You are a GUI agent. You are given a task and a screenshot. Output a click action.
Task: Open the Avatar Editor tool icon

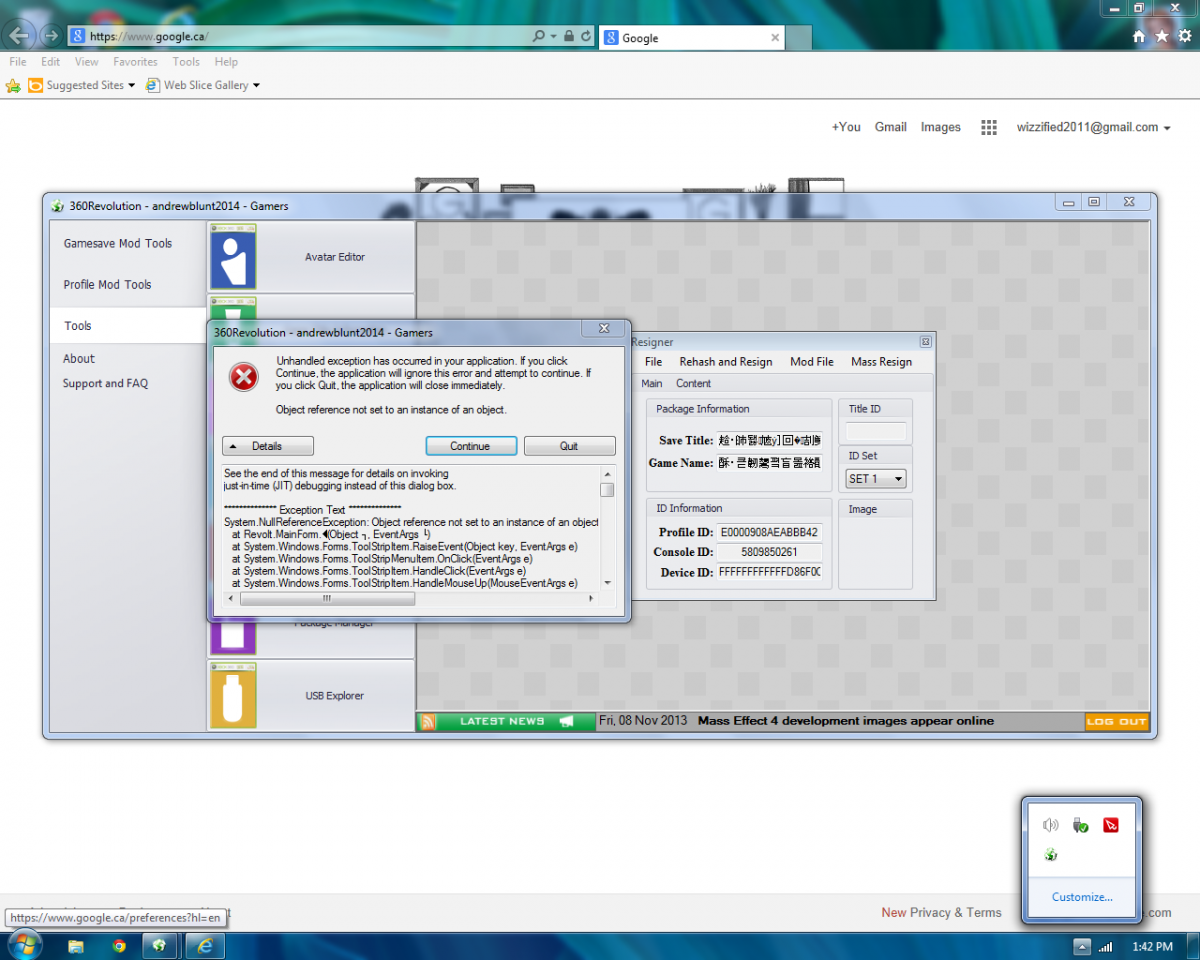click(x=233, y=258)
